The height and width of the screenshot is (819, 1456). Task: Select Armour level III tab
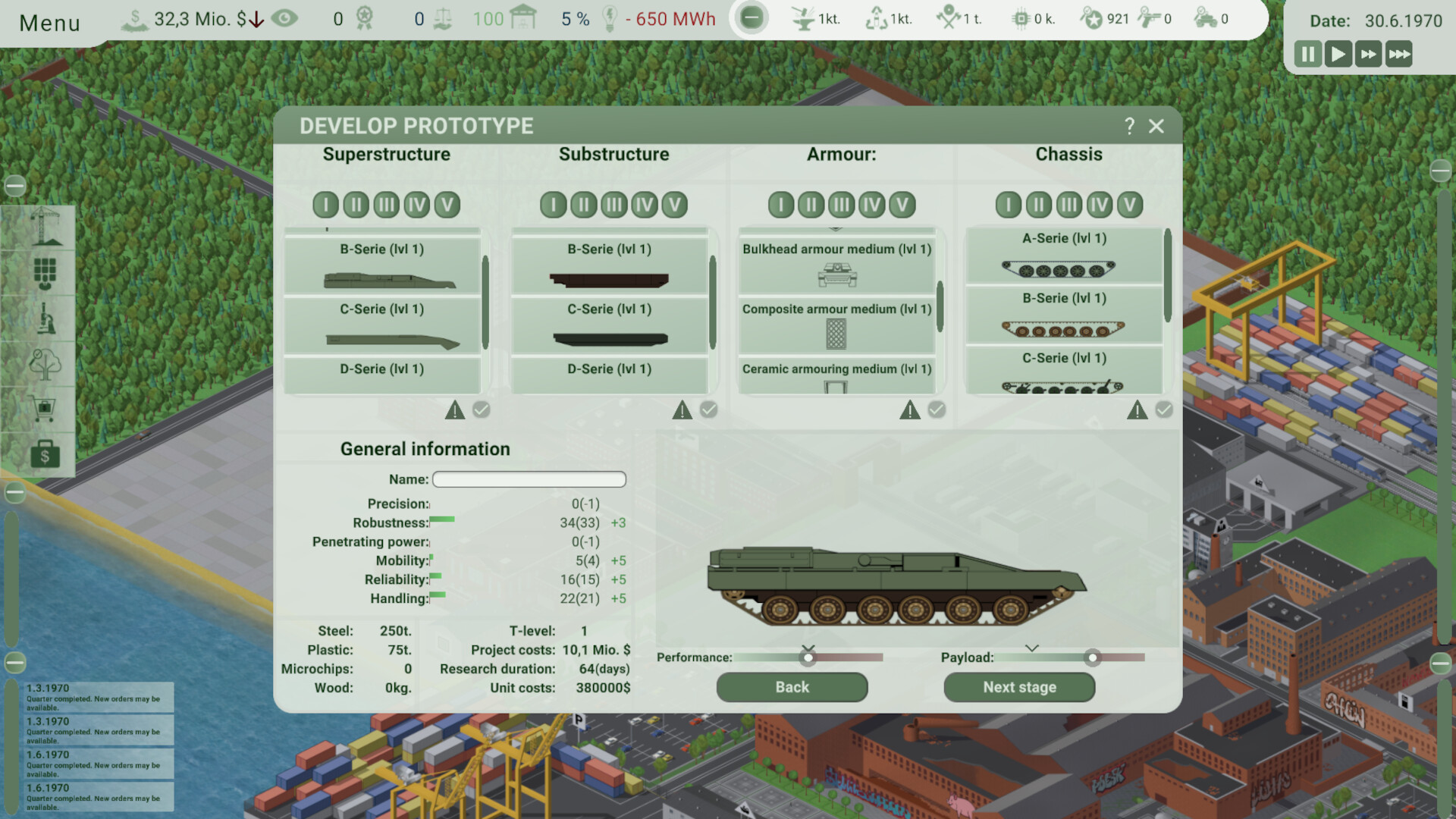click(x=841, y=205)
